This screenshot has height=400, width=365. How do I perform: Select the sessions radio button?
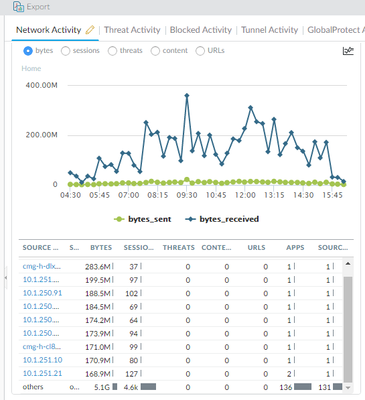pyautogui.click(x=66, y=51)
